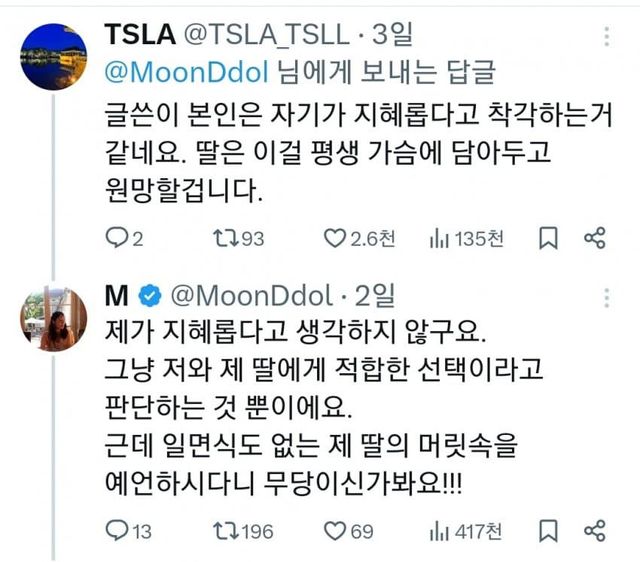Like the TSLA tweet
The image size is (640, 562).
pos(334,238)
